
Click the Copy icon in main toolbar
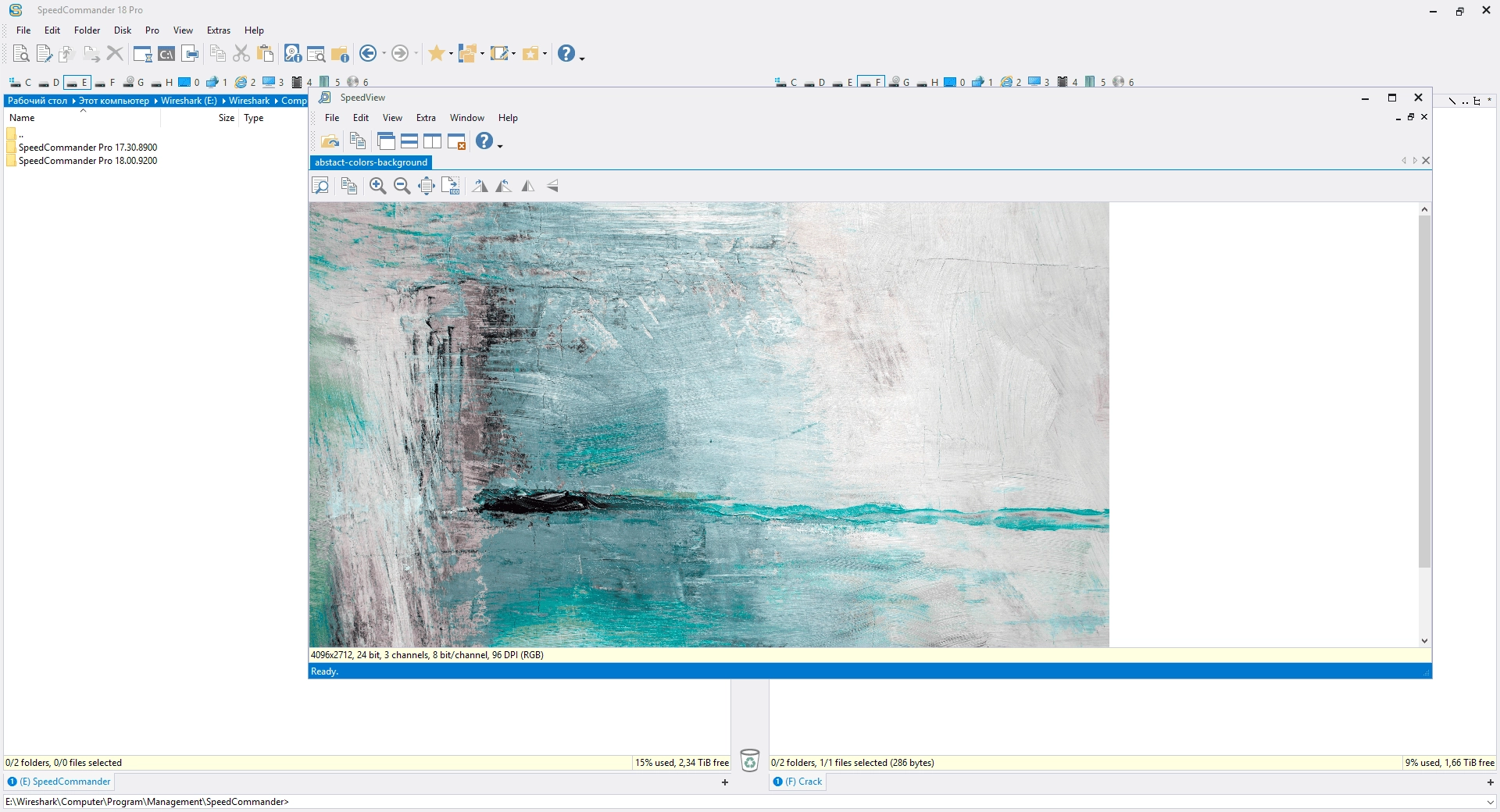(218, 53)
